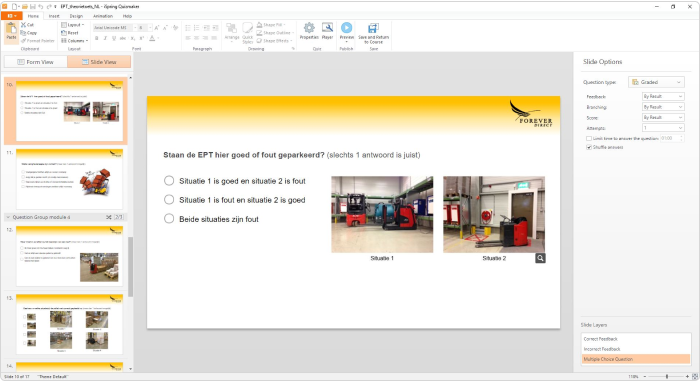Open the quiz Properties gear icon
Screen dimensions: 700x381
click(x=309, y=28)
